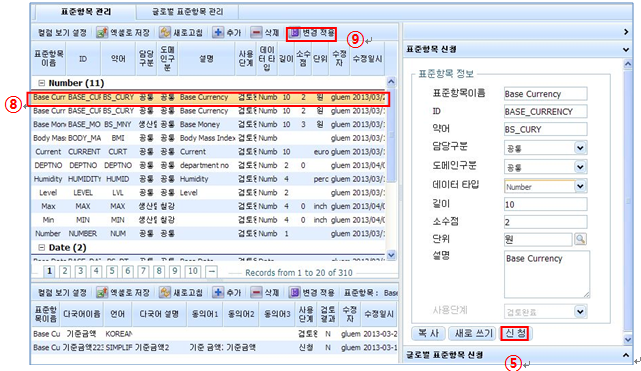Click 컬럼 보기 설정 in lower grid toolbar
The width and height of the screenshot is (641, 371).
(62, 293)
